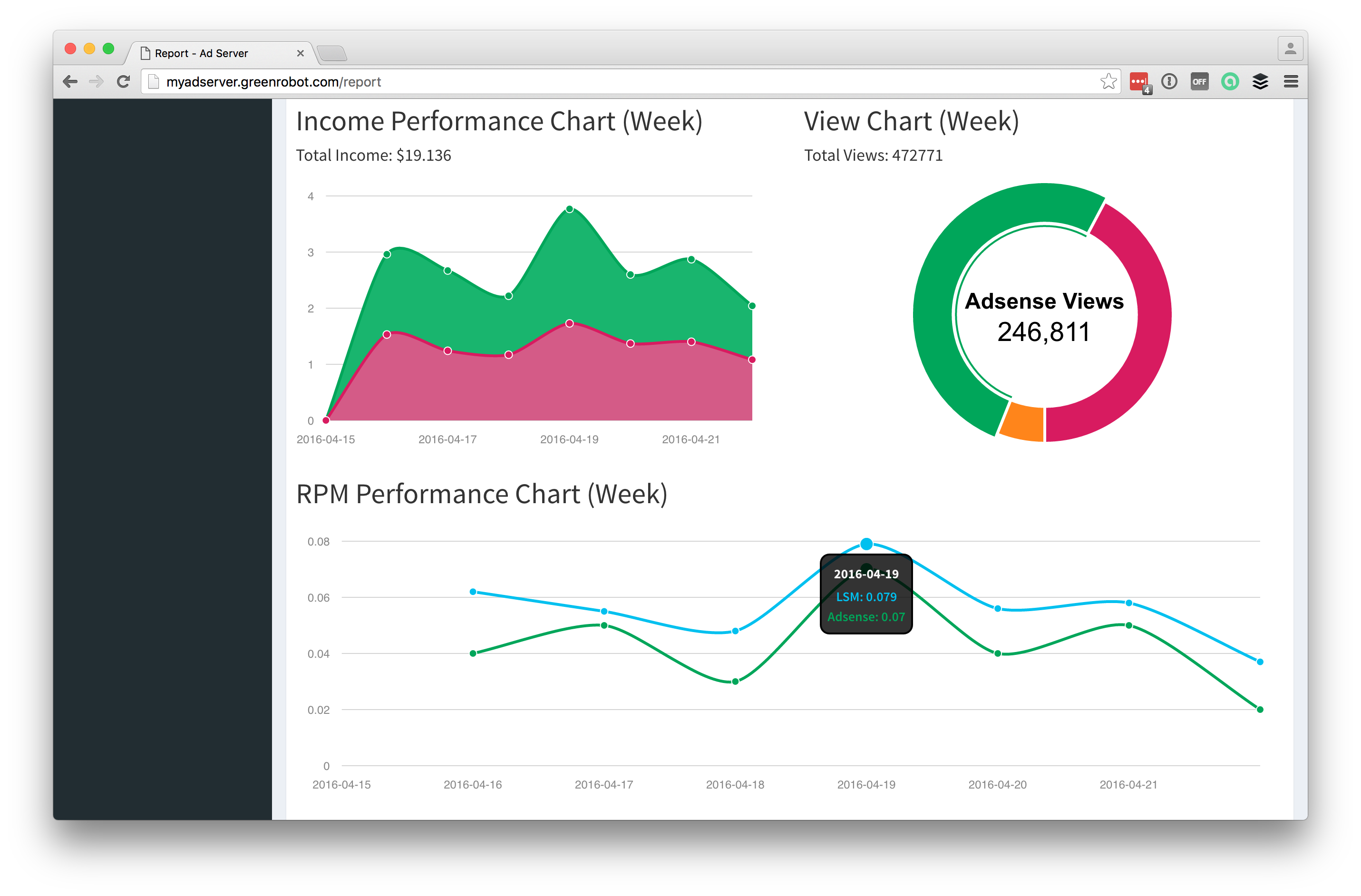
Task: Click income chart peak point at 2016-04-19
Action: (570, 209)
